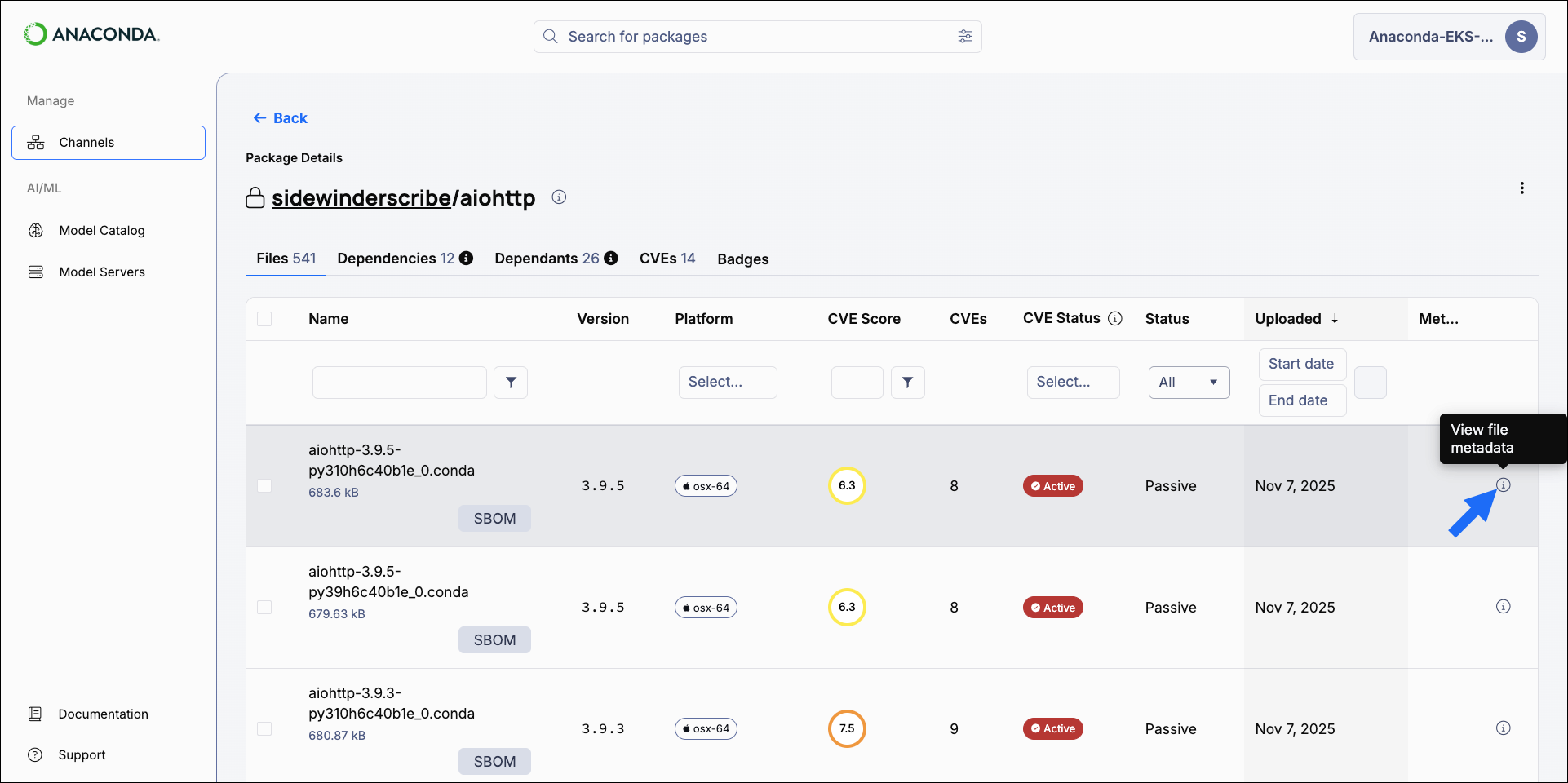This screenshot has height=783, width=1568.
Task: Click 6.3 CVE score for aiohttp-3.9.5-py310
Action: 847,486
